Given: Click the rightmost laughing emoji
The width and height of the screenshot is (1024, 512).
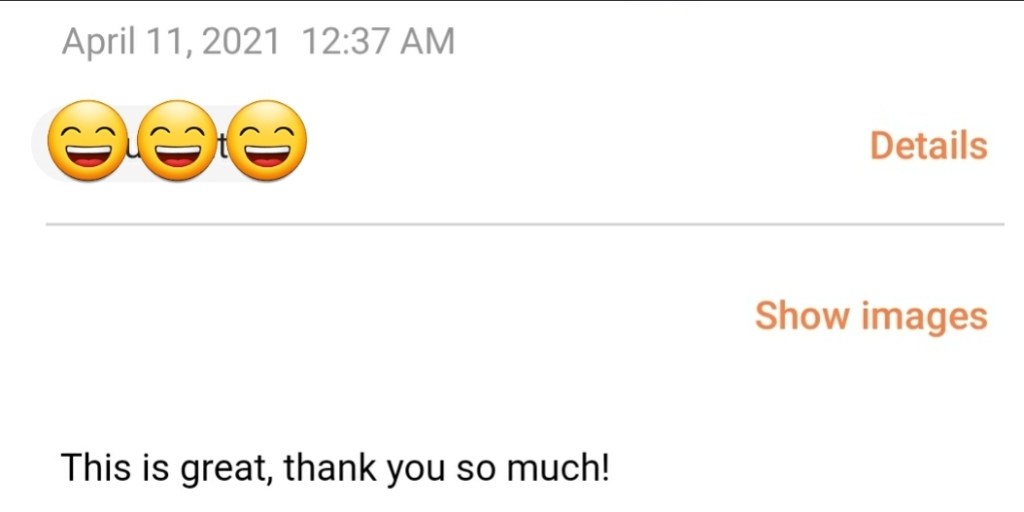Looking at the screenshot, I should [x=264, y=141].
